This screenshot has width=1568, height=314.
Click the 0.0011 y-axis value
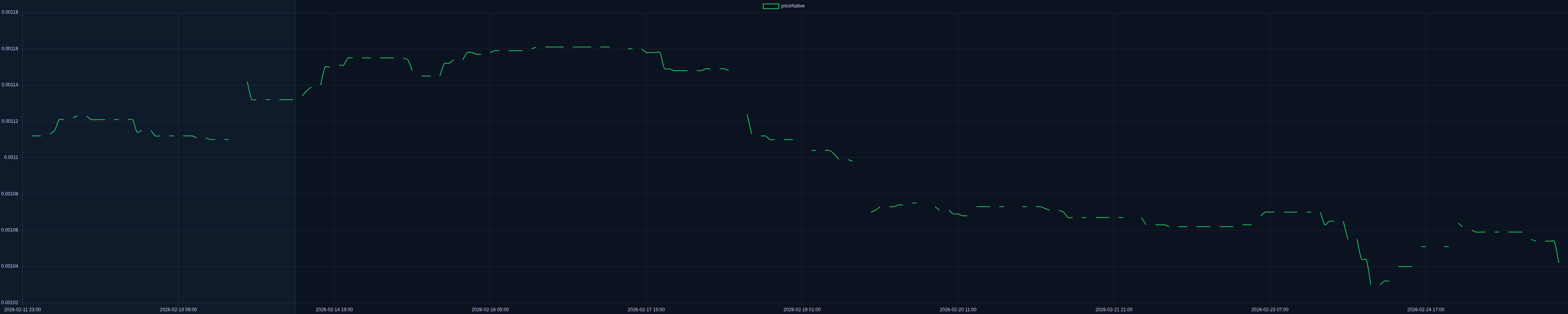coord(11,157)
